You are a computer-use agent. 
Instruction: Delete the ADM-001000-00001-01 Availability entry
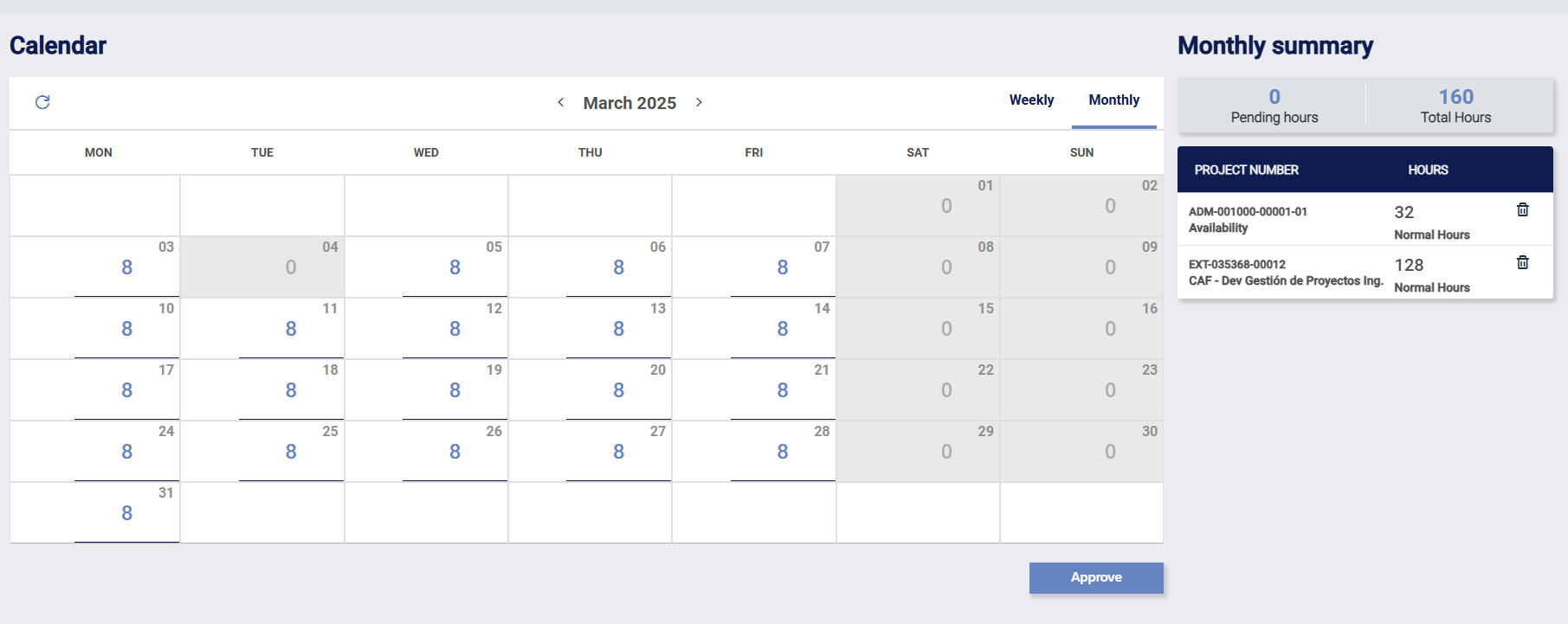pyautogui.click(x=1522, y=209)
